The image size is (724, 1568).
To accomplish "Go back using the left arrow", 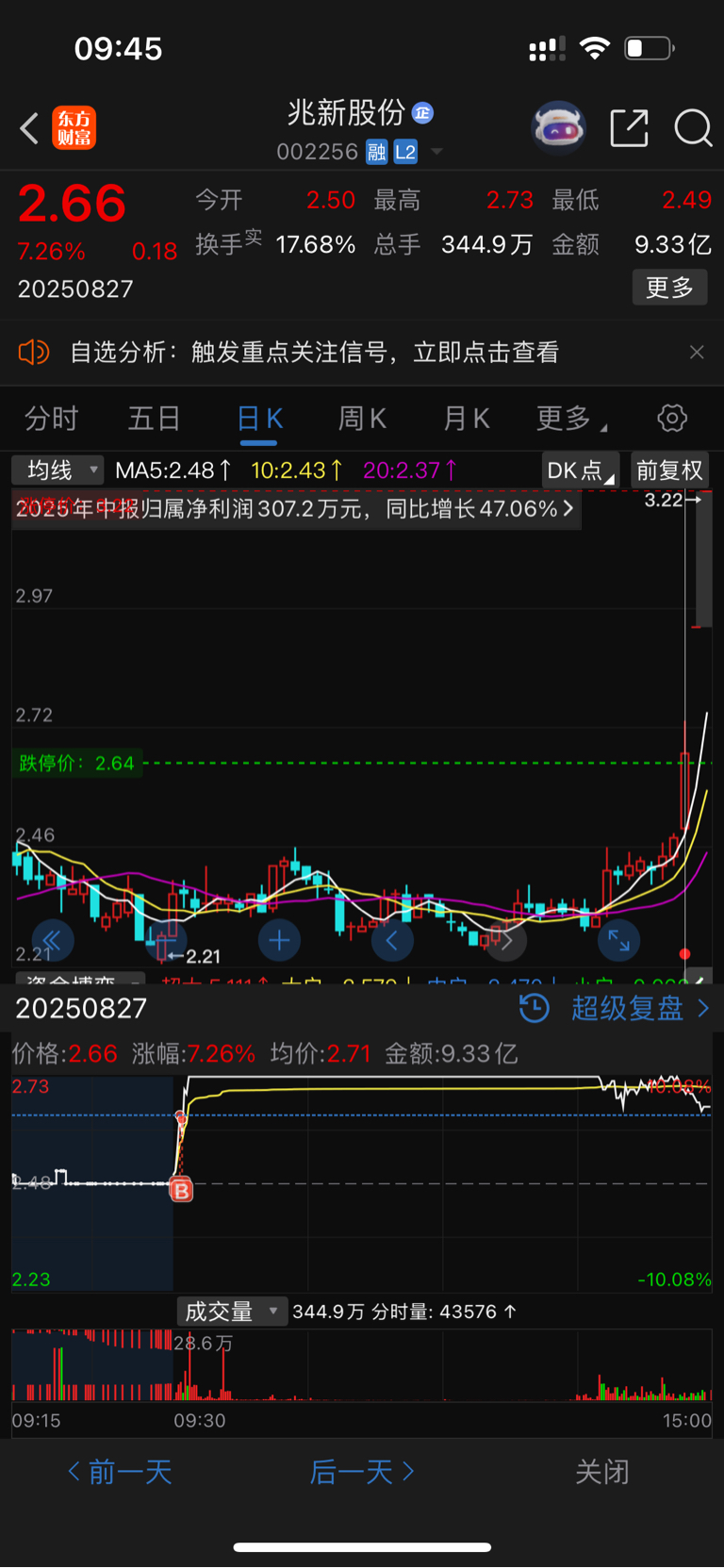I will point(29,128).
